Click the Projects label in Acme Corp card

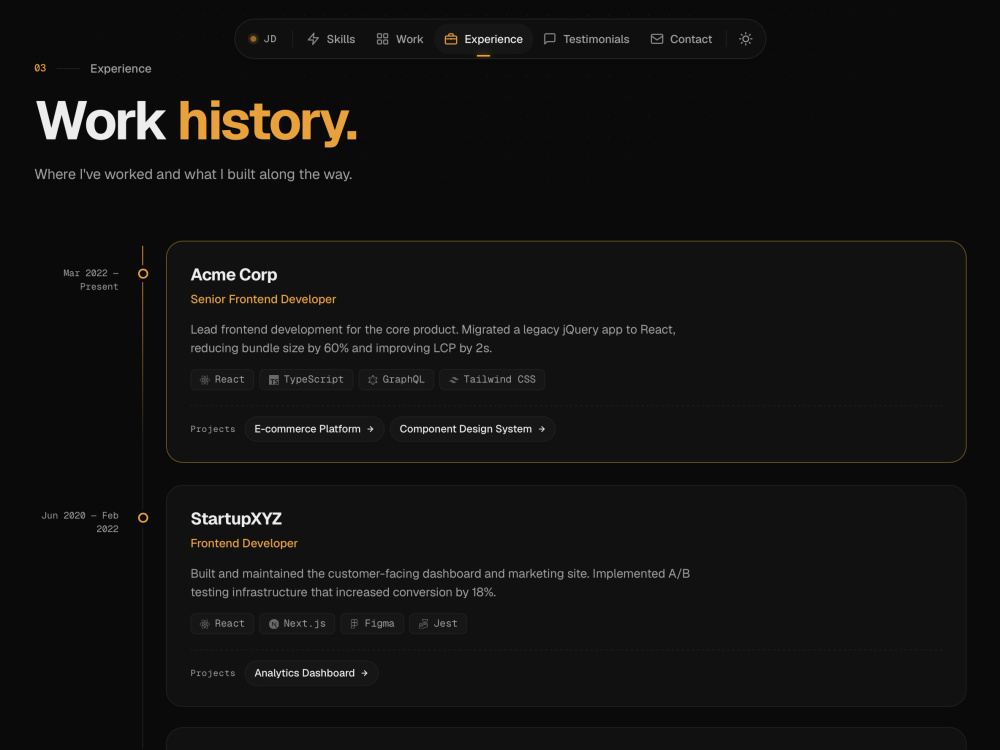coord(213,429)
